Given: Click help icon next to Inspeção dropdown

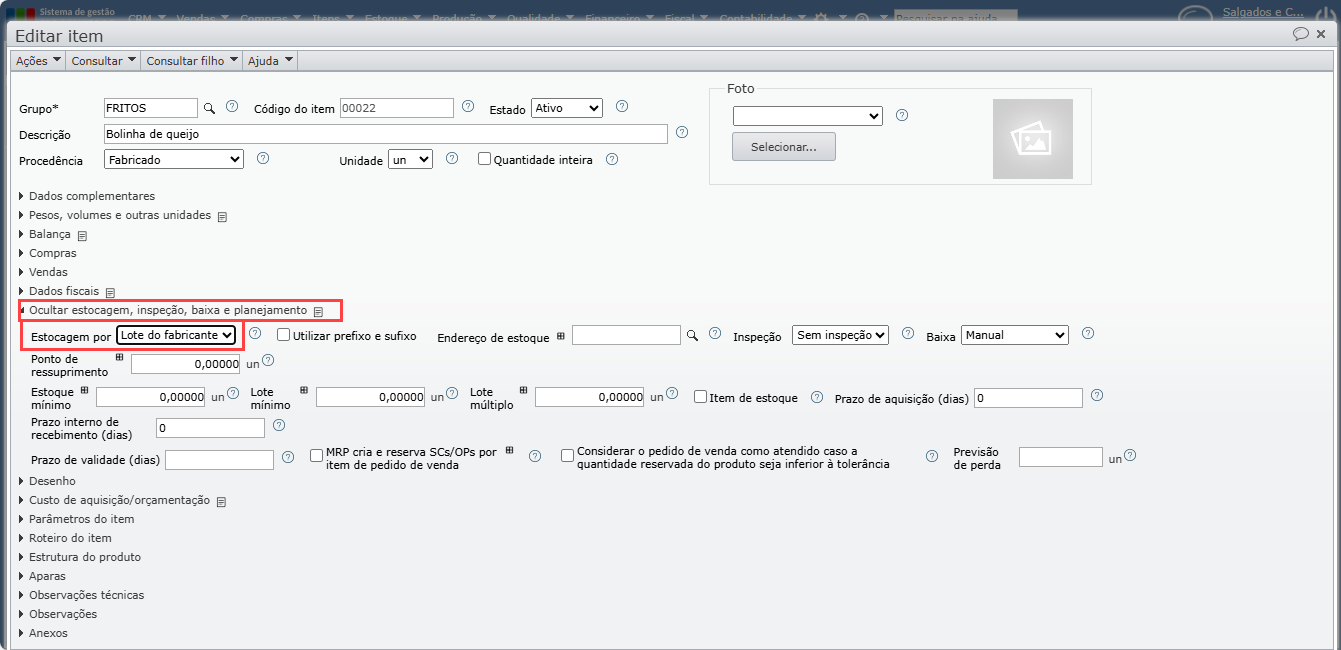Looking at the screenshot, I should (908, 334).
